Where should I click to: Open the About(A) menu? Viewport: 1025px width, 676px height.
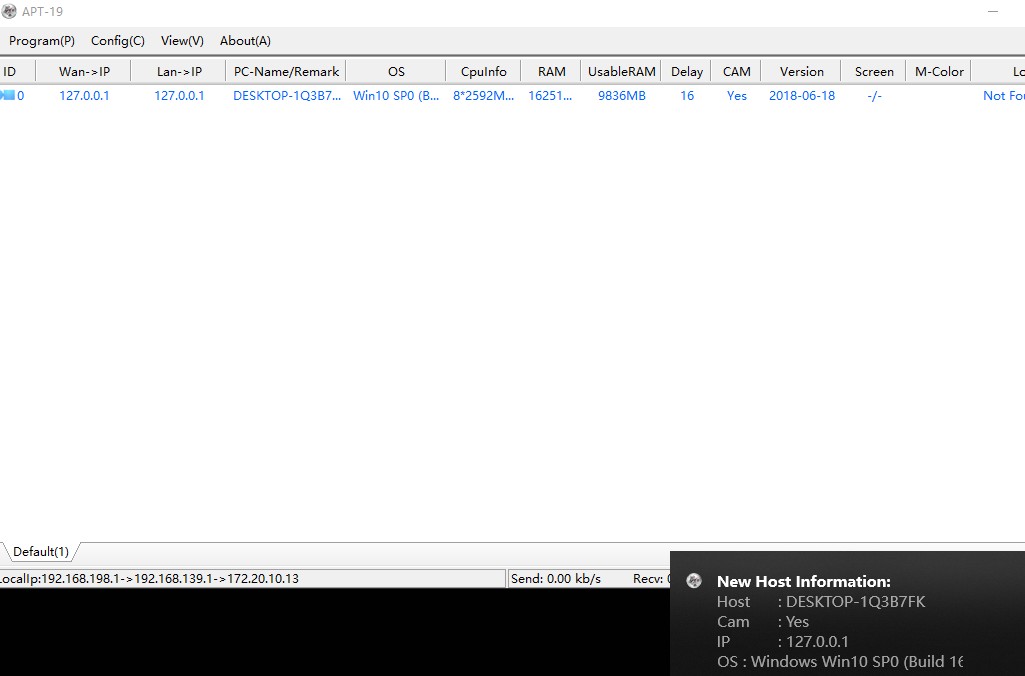click(245, 41)
